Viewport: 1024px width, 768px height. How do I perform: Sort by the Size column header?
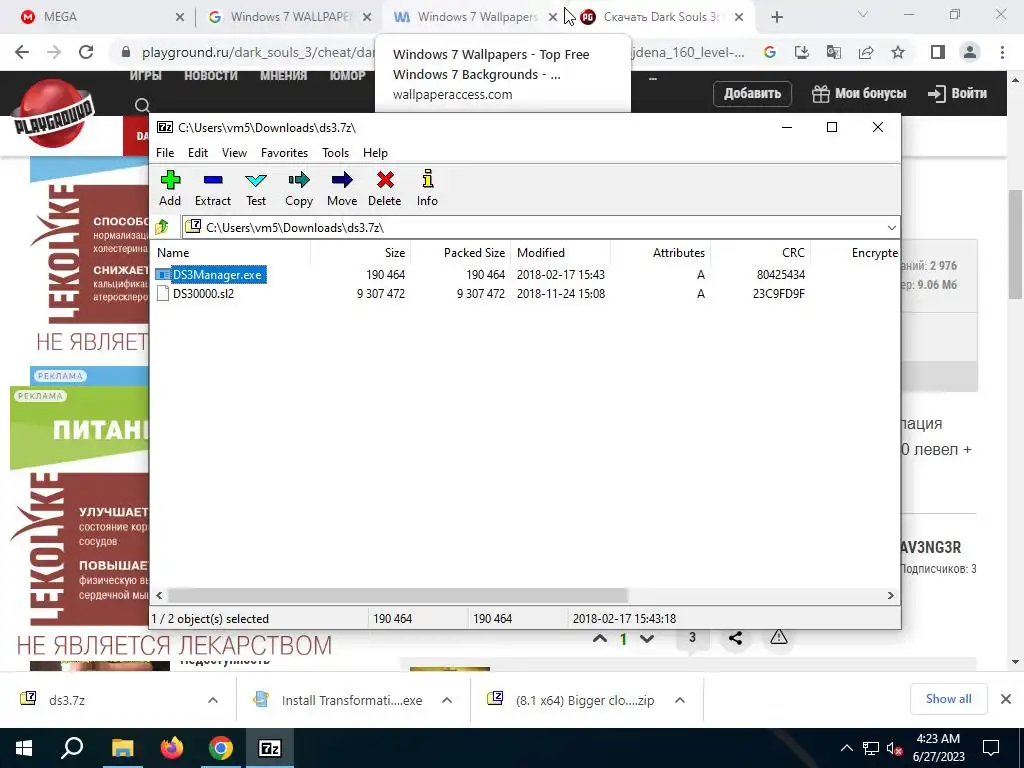click(x=360, y=253)
